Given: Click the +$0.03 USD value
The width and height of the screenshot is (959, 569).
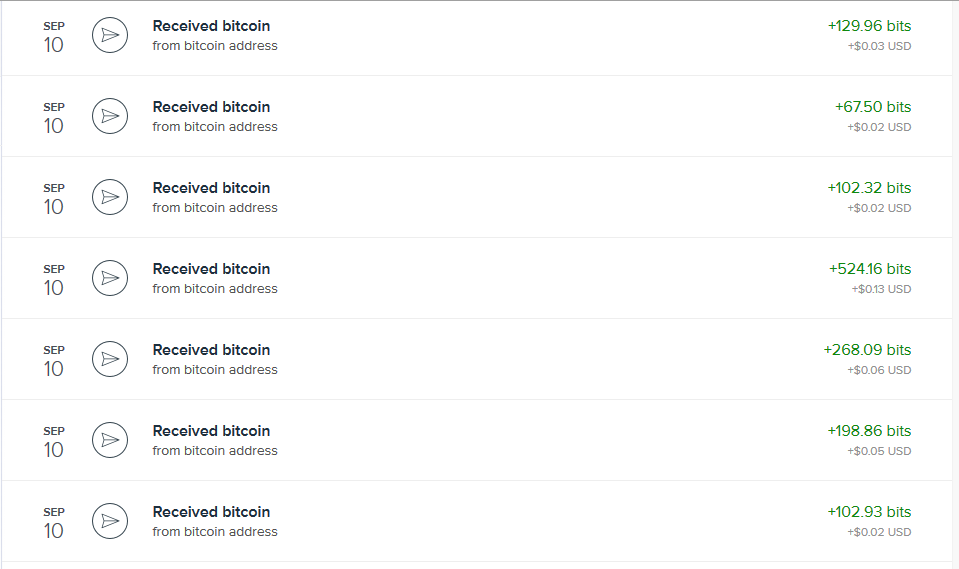Looking at the screenshot, I should coord(879,46).
